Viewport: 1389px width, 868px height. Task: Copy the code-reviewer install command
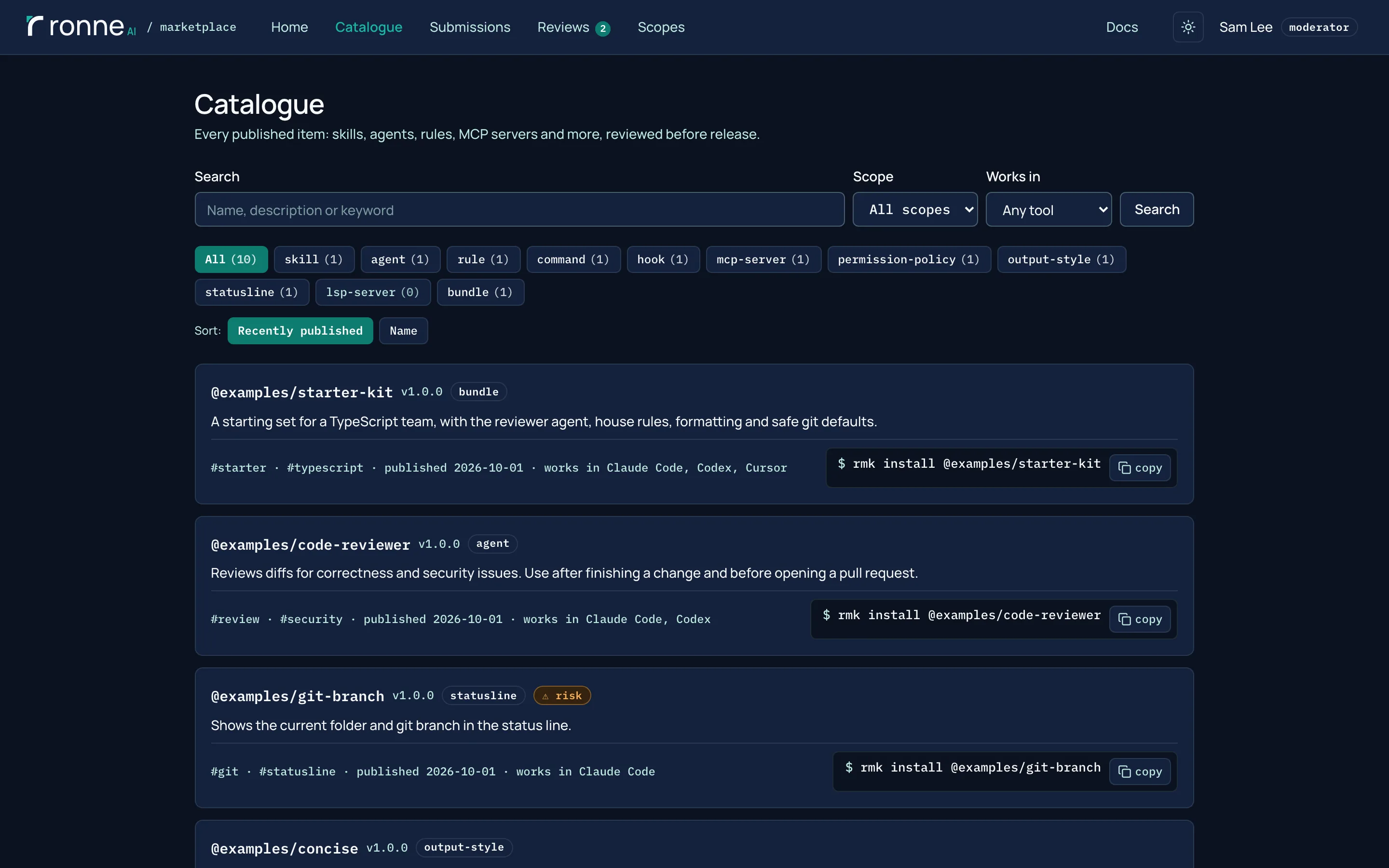point(1139,619)
